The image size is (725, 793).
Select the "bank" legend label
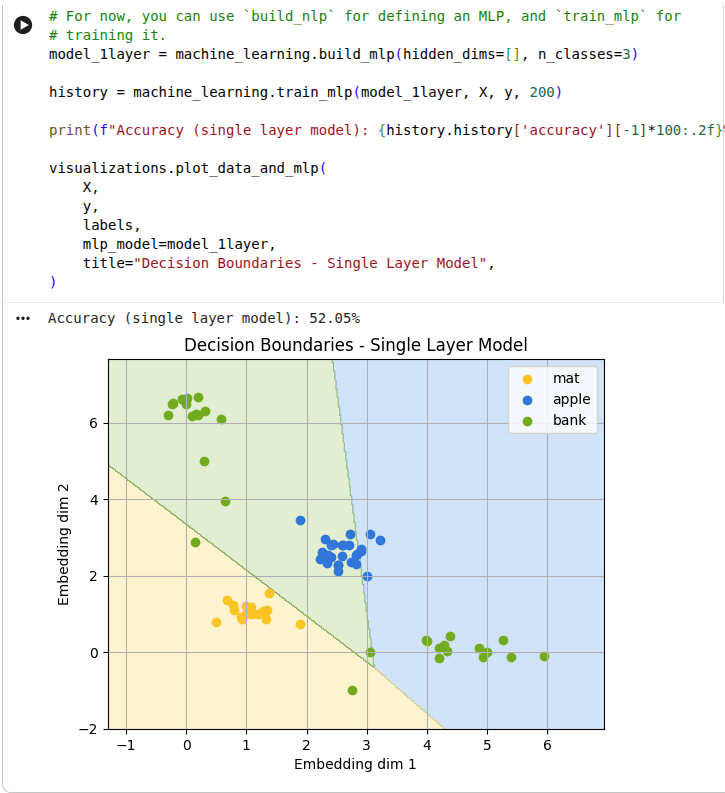(x=569, y=421)
